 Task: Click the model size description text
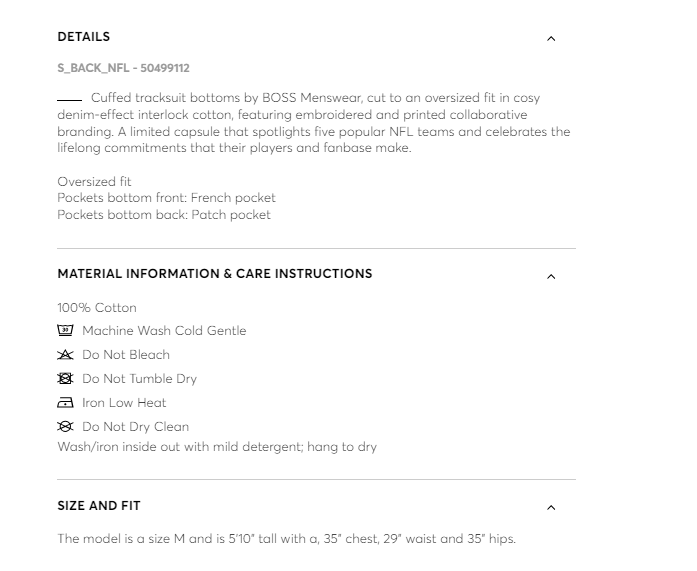287,539
